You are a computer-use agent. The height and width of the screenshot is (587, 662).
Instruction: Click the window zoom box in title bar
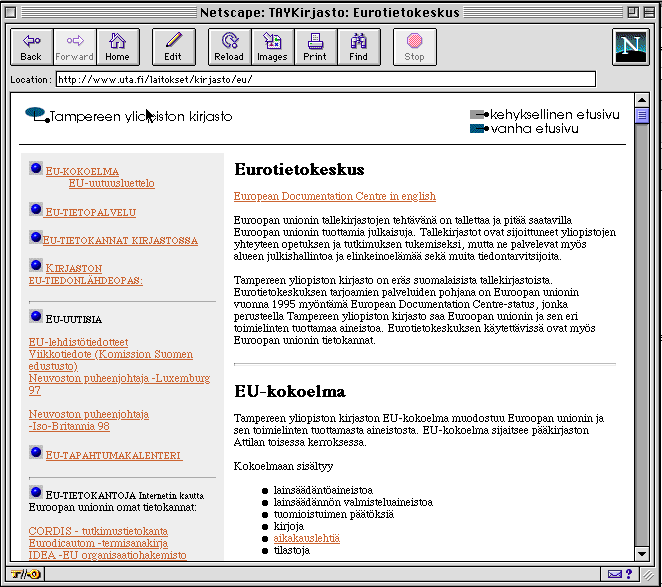coord(633,12)
